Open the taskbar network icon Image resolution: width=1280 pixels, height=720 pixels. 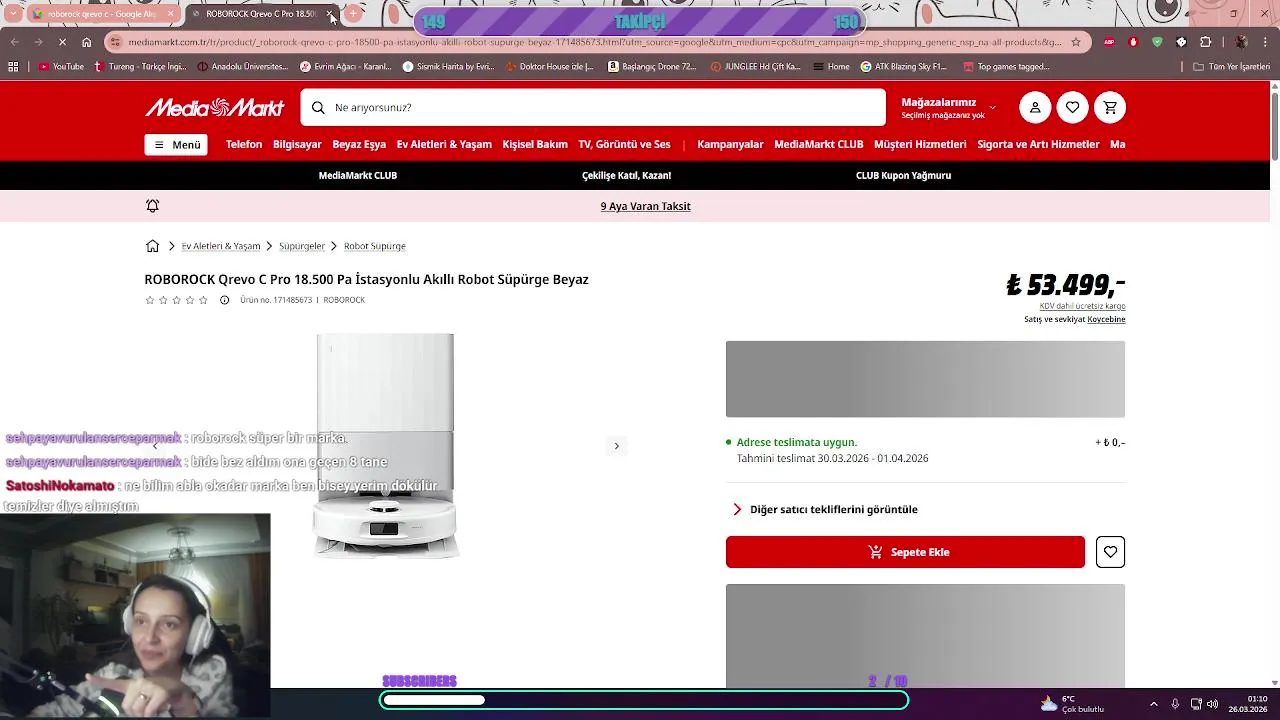point(1196,704)
